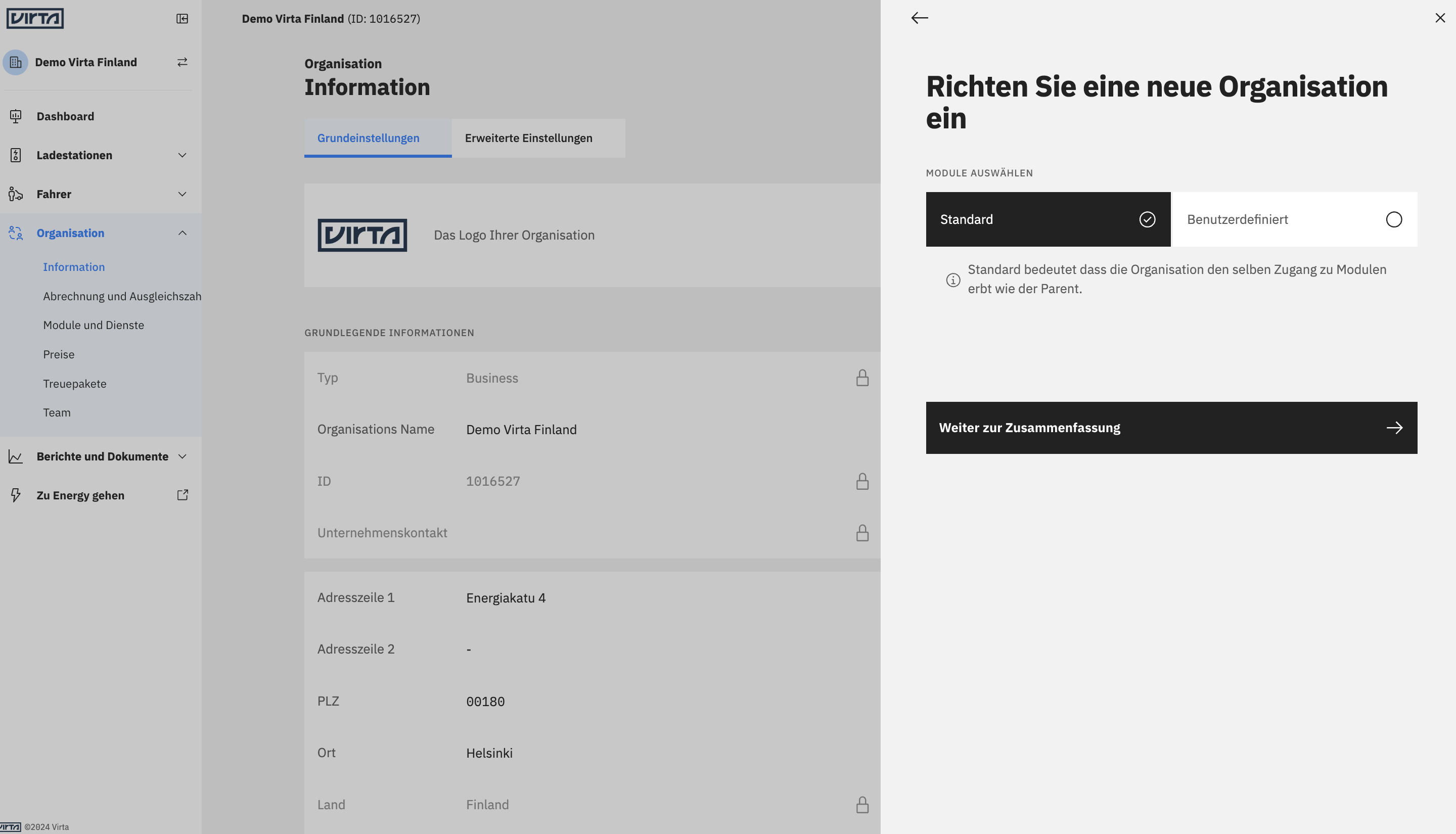Click the info icon beside Standard explanation
The width and height of the screenshot is (1456, 834).
953,280
